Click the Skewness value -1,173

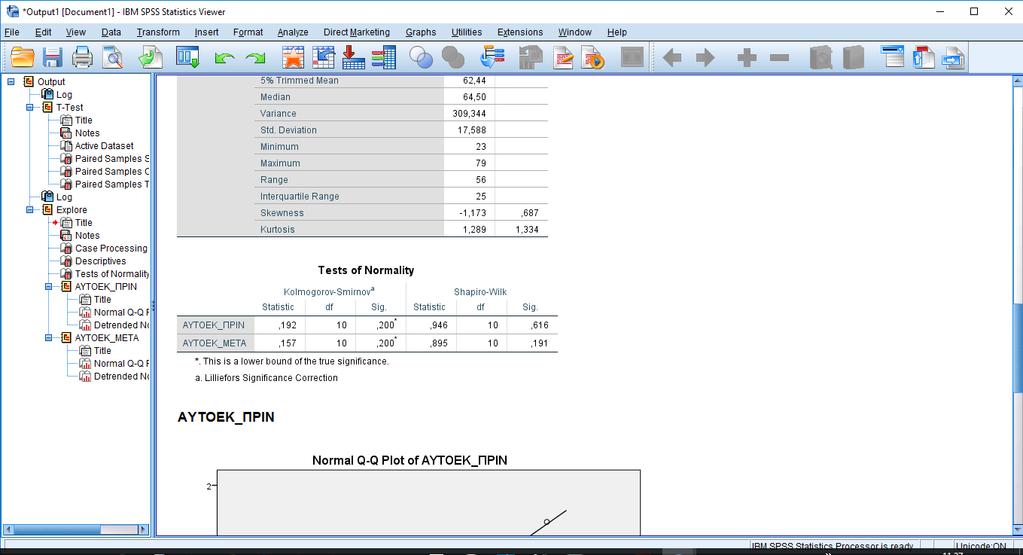click(x=473, y=213)
